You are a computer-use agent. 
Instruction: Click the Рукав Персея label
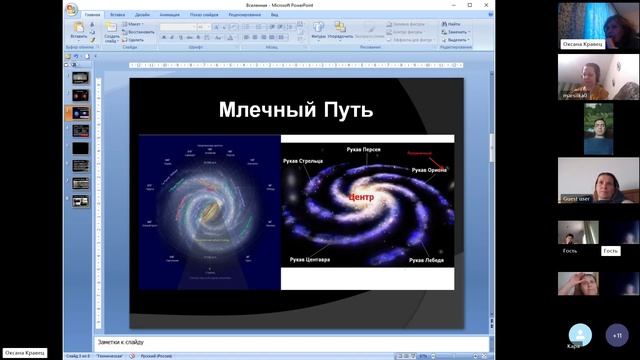coord(364,149)
